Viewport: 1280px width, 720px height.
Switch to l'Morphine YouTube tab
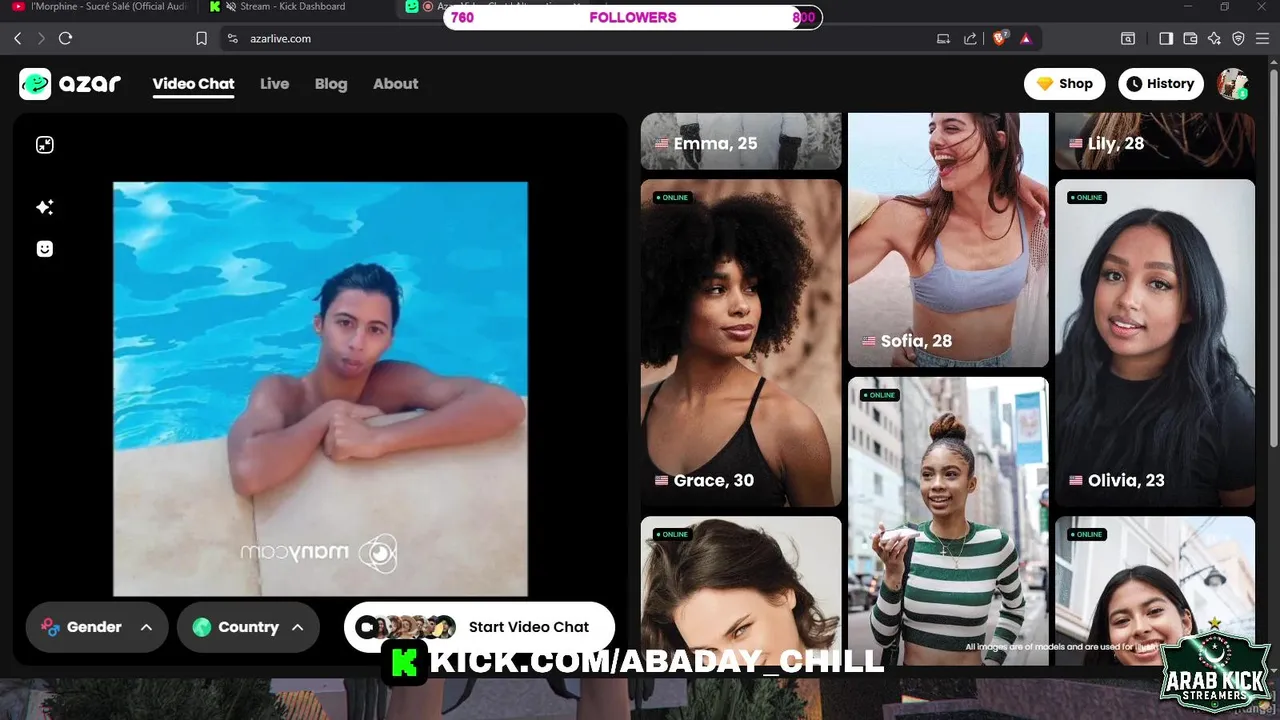tap(100, 7)
